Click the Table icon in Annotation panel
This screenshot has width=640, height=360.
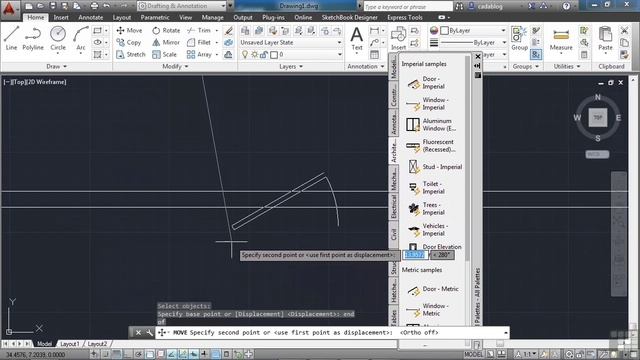(374, 54)
